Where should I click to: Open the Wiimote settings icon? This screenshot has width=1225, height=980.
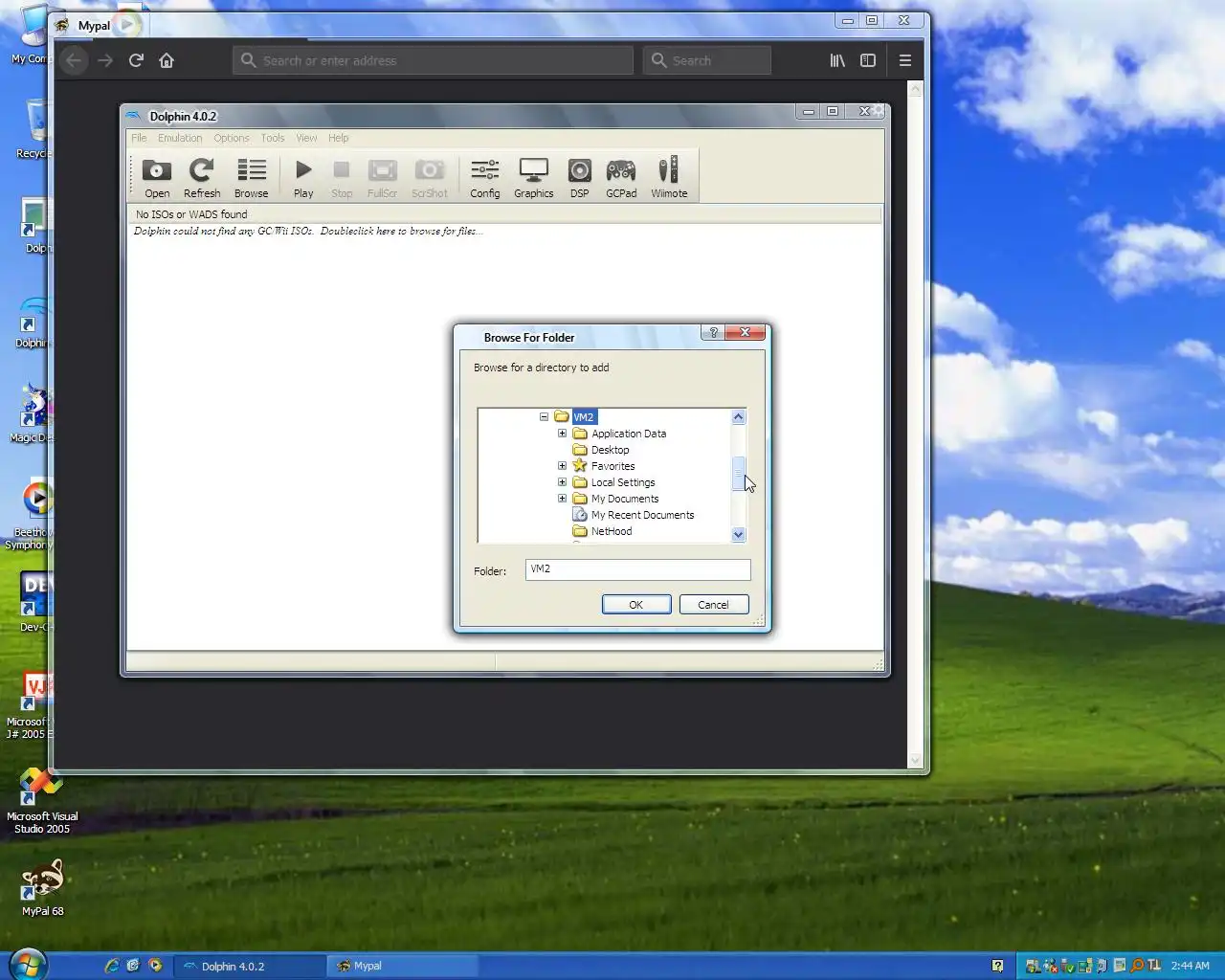click(x=669, y=178)
